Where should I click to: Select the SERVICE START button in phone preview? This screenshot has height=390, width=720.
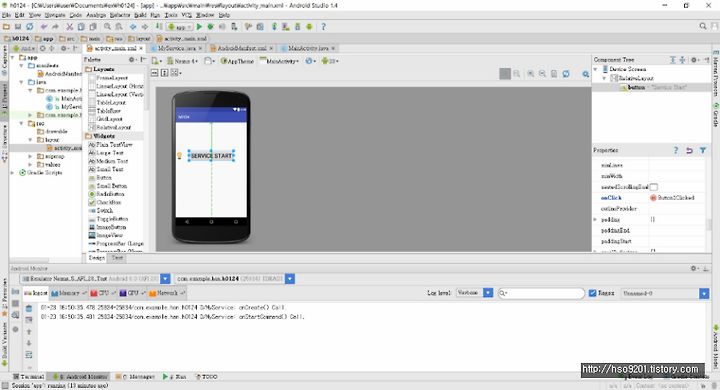pos(211,156)
